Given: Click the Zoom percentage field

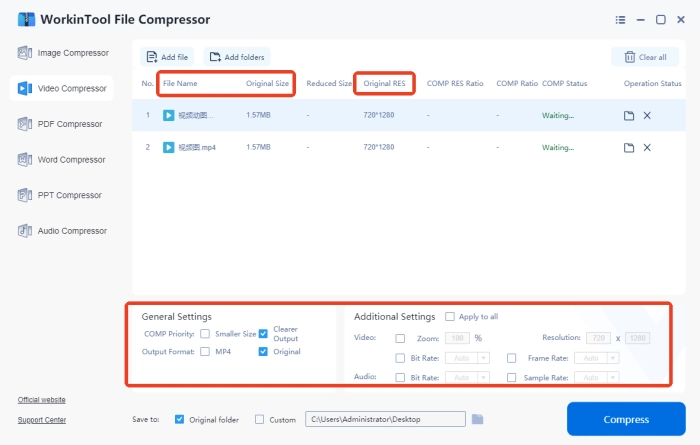Looking at the screenshot, I should [x=456, y=338].
